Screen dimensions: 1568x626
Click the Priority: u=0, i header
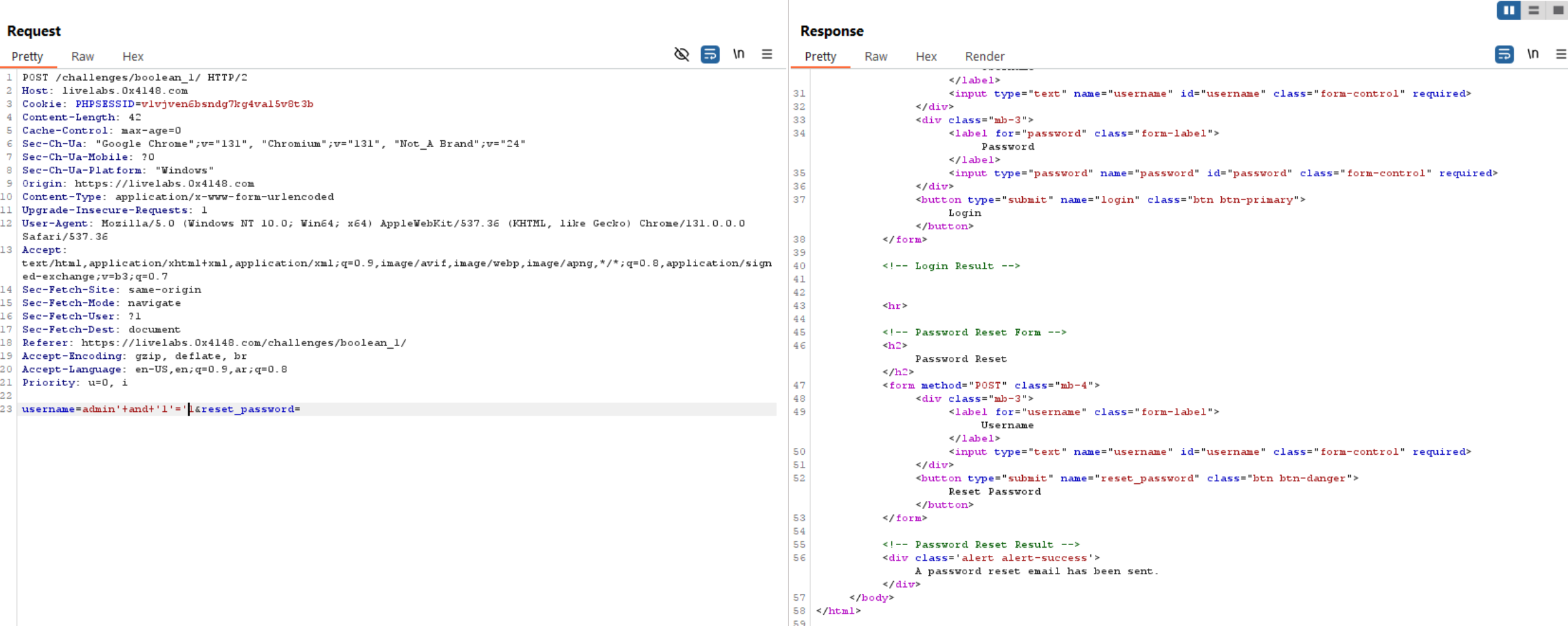tap(75, 382)
